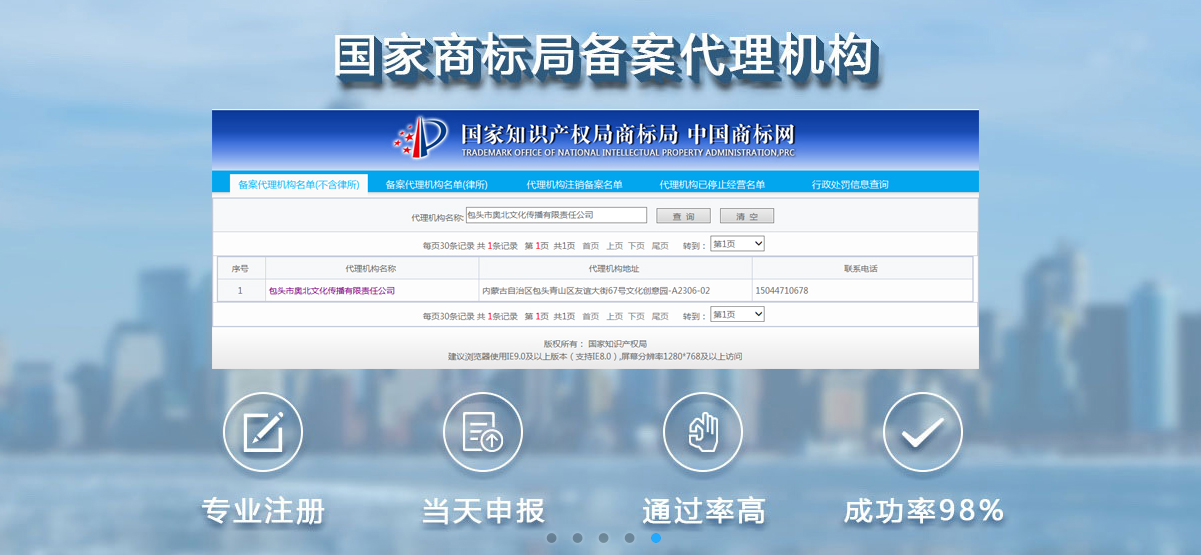Click the 代理机构地址 column header
1201x555 pixels.
coord(615,268)
